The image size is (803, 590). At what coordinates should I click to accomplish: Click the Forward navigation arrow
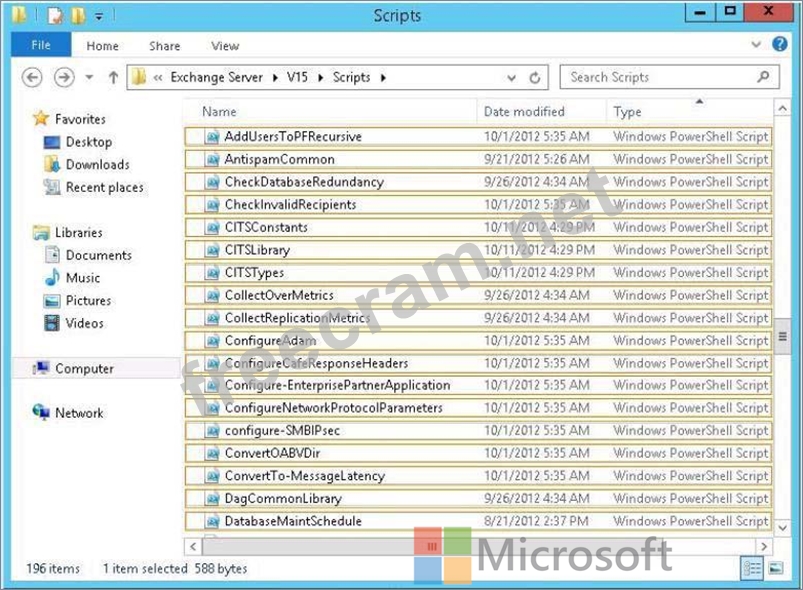pyautogui.click(x=64, y=77)
